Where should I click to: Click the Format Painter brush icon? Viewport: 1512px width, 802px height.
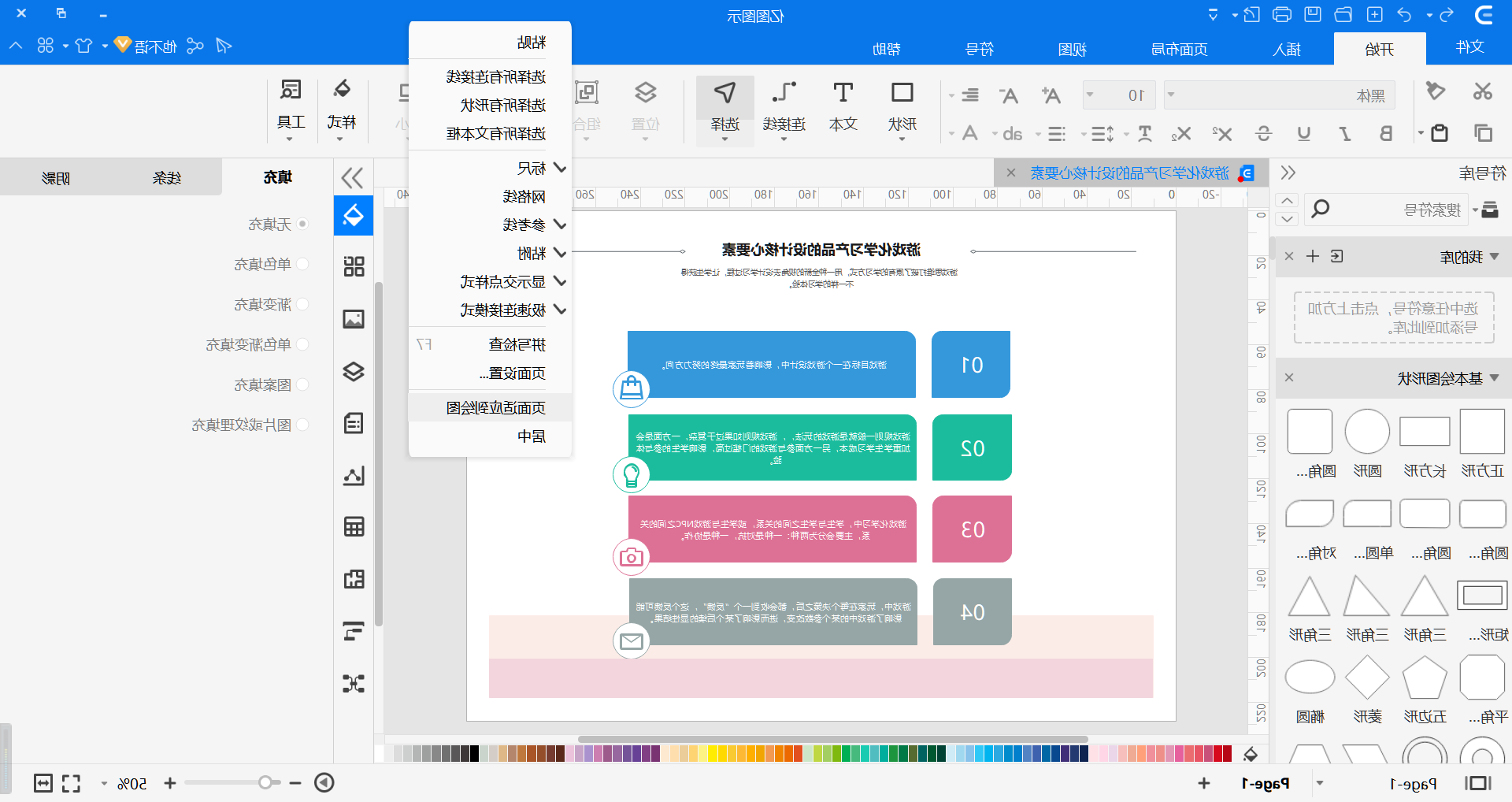point(1436,91)
